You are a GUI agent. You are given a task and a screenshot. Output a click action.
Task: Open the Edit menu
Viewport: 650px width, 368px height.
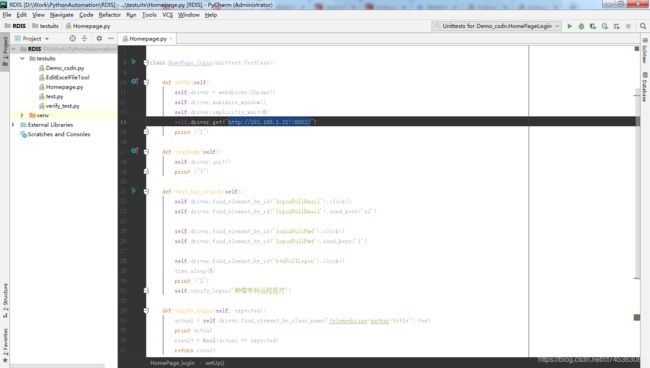pyautogui.click(x=21, y=15)
